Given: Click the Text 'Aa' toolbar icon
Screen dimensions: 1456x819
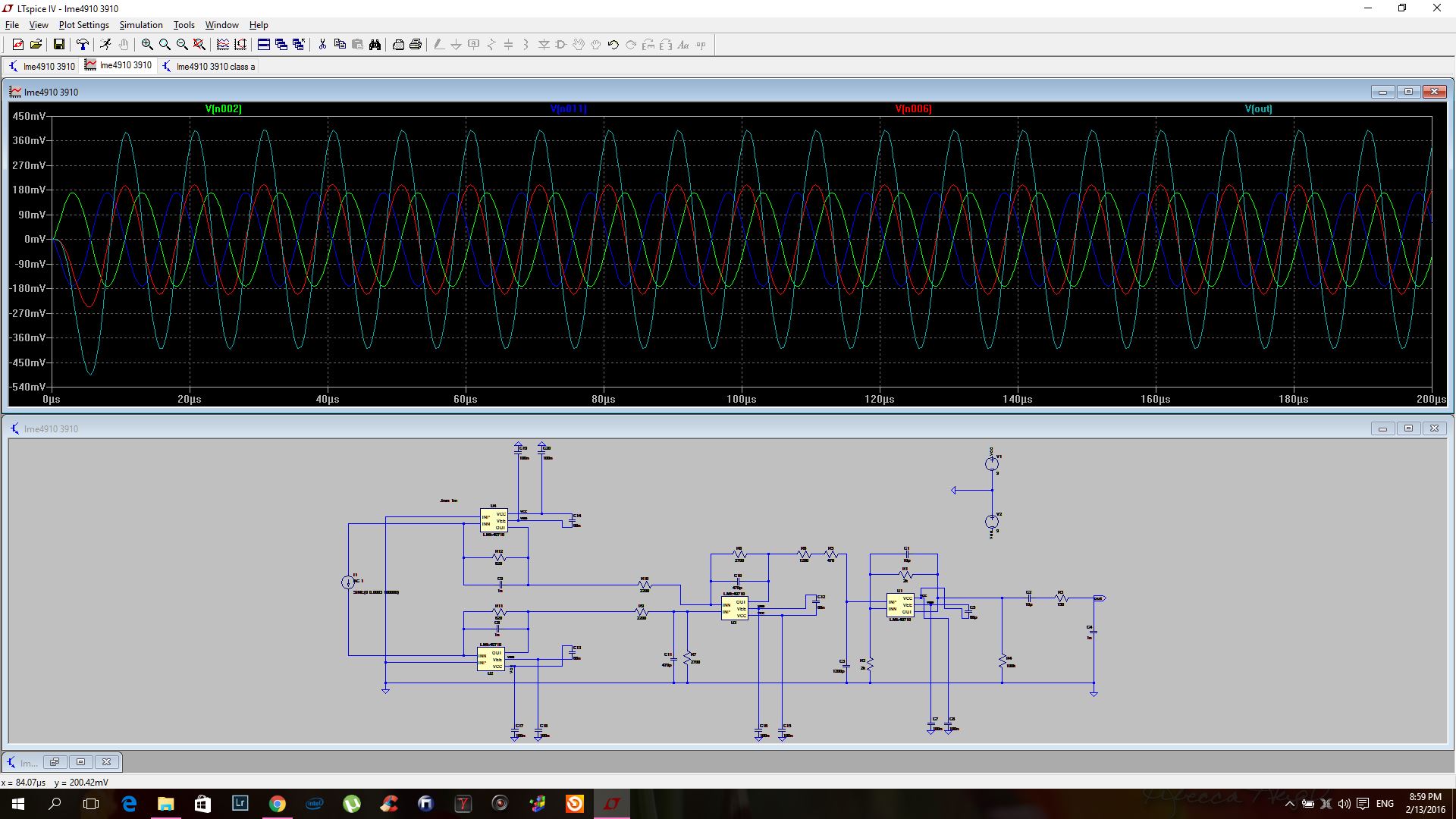Looking at the screenshot, I should point(683,45).
